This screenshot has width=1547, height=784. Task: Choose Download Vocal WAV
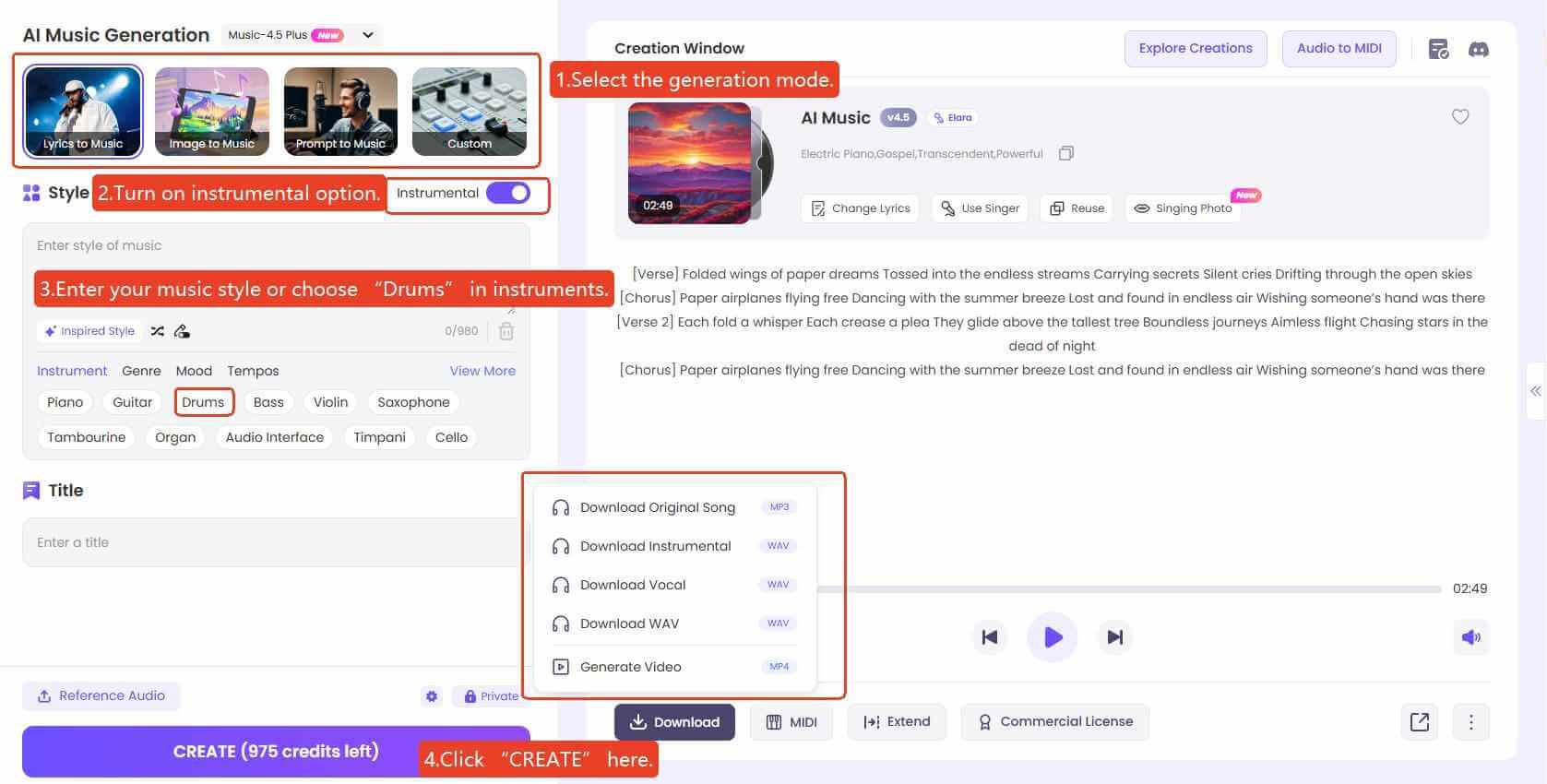[674, 585]
